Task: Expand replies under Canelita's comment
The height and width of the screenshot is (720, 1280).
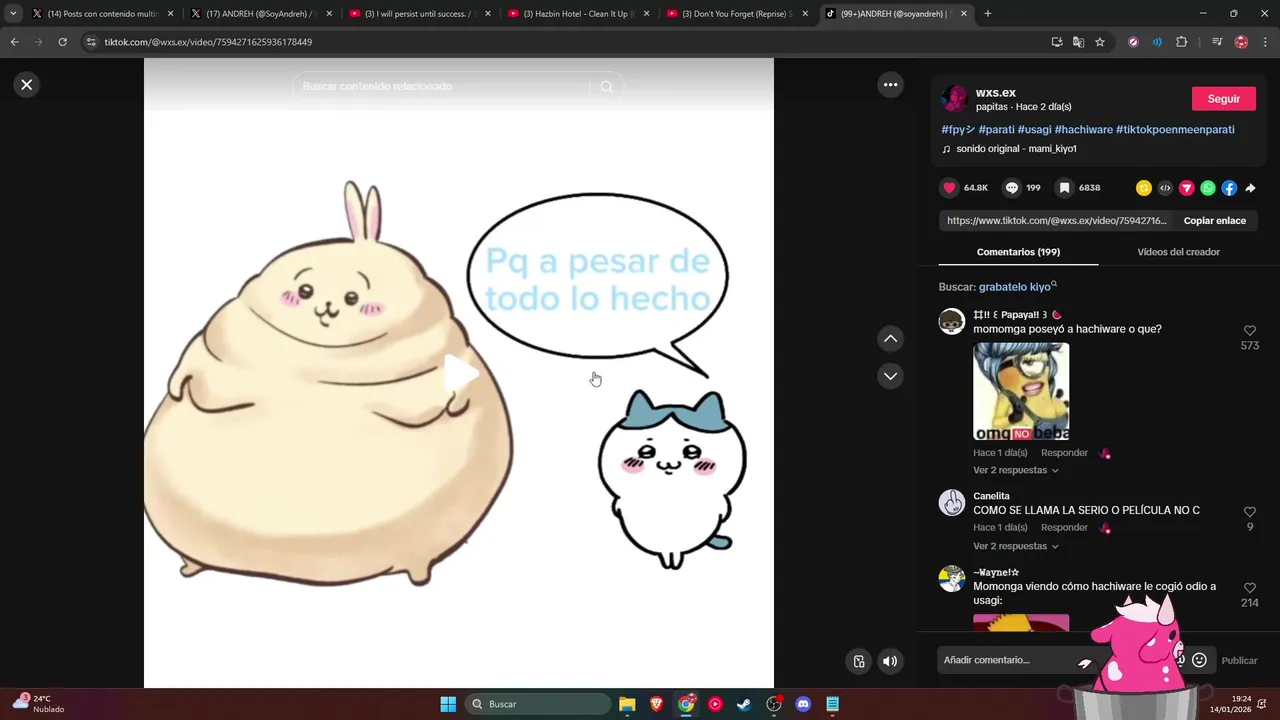Action: 1015,546
